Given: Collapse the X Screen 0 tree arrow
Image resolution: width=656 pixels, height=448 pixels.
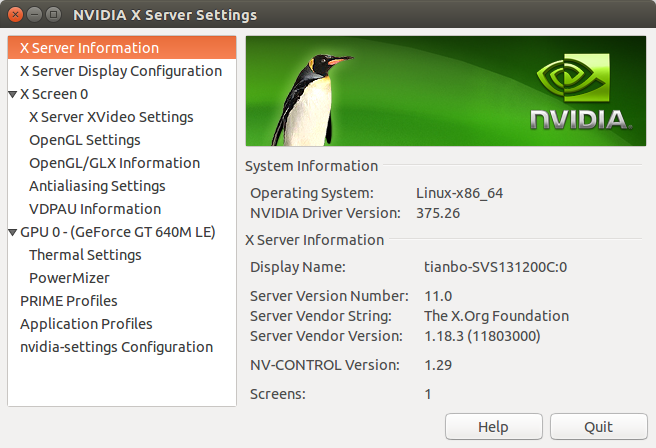Looking at the screenshot, I should tap(13, 95).
